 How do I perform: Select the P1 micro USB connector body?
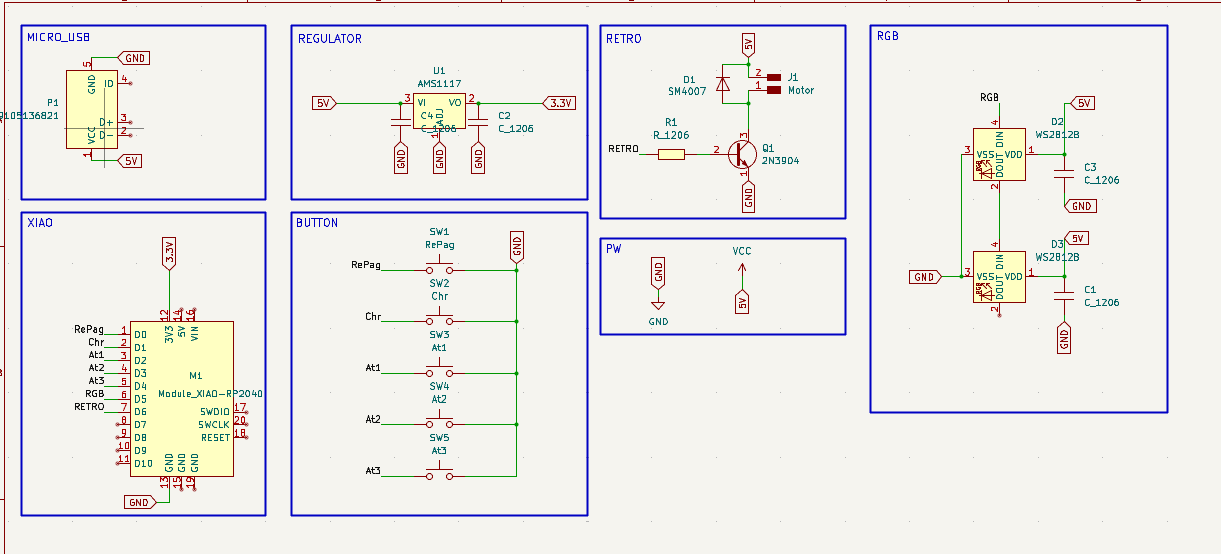coord(91,109)
